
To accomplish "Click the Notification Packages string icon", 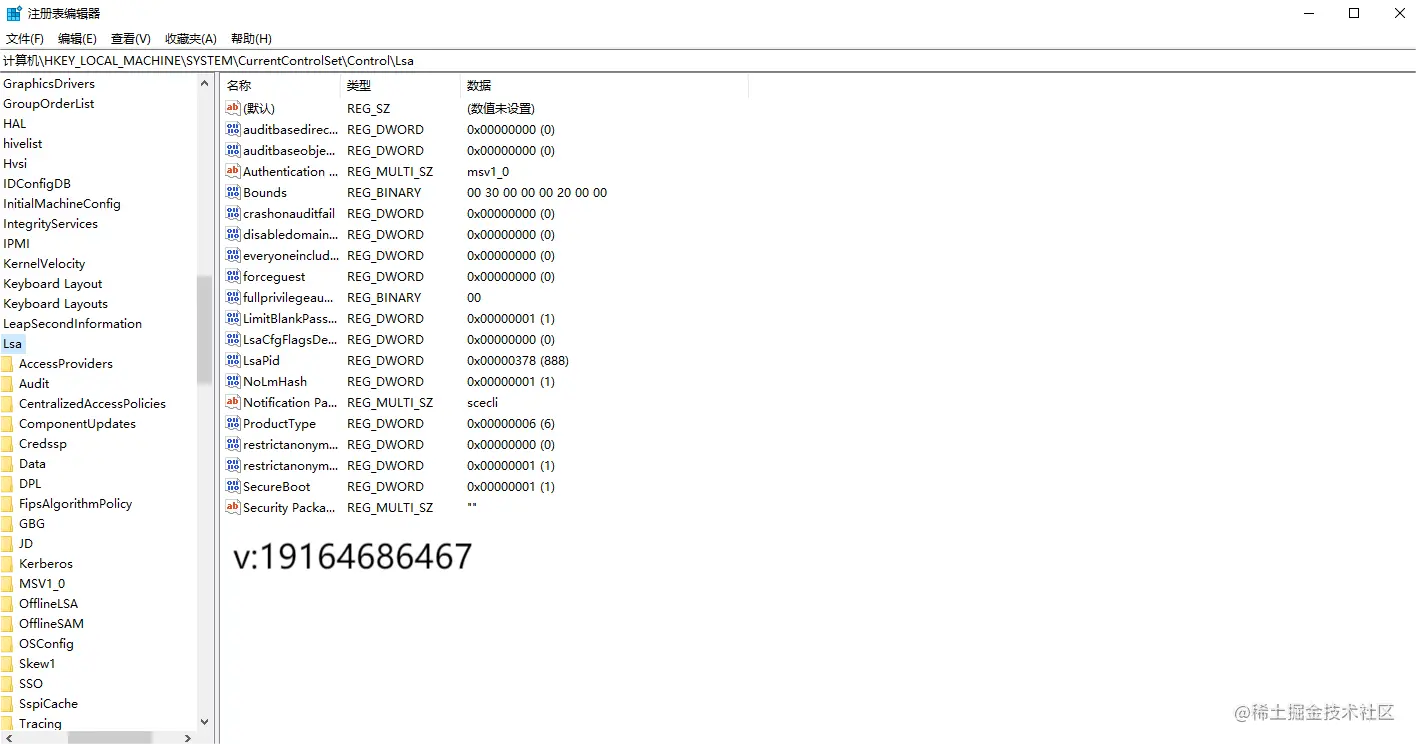I will (x=233, y=403).
